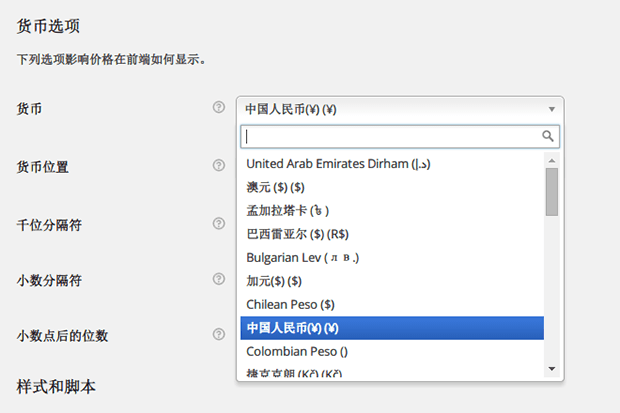Select Colombian Peso option
Image resolution: width=620 pixels, height=413 pixels.
[x=392, y=351]
